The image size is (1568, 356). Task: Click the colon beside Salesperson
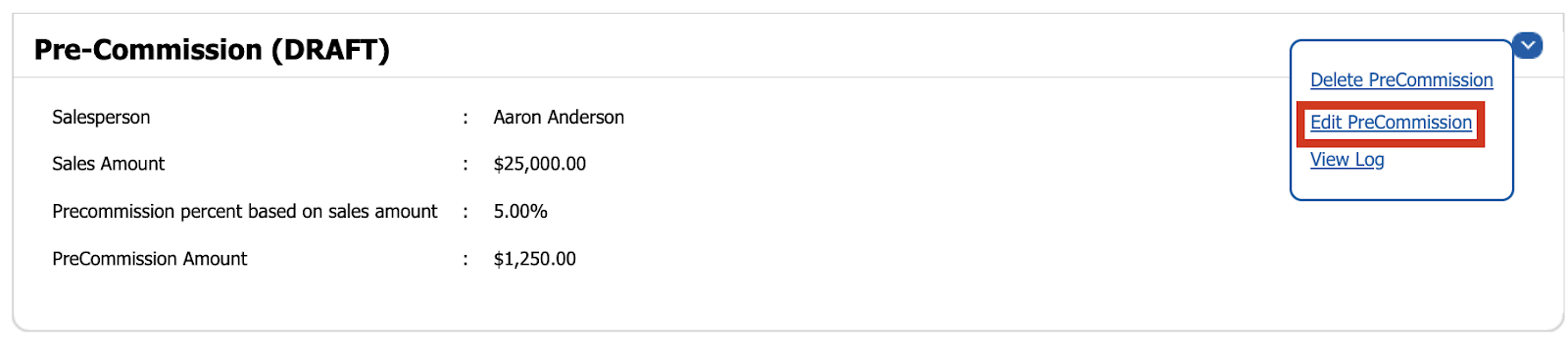click(465, 118)
